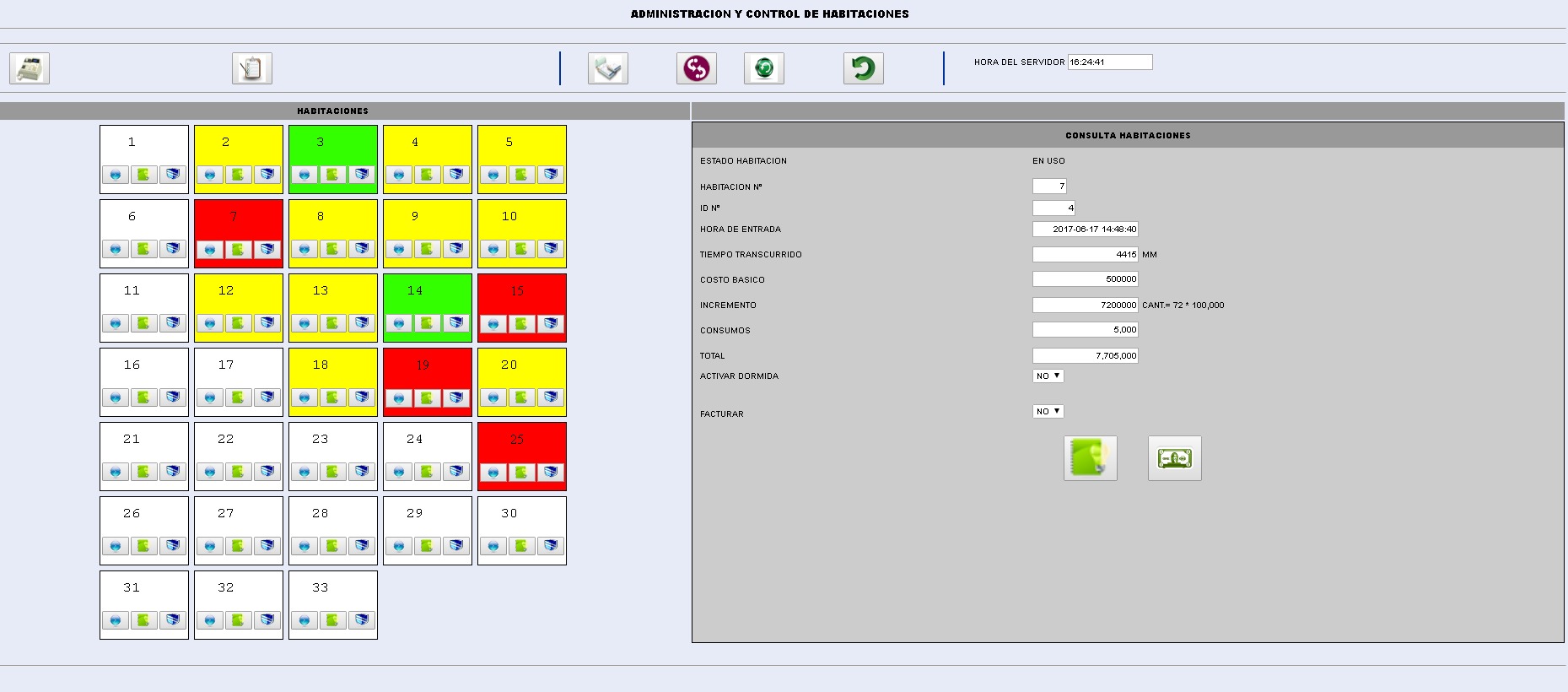Click the green notebook icon in room 2
This screenshot has width=1568, height=692.
tap(239, 175)
